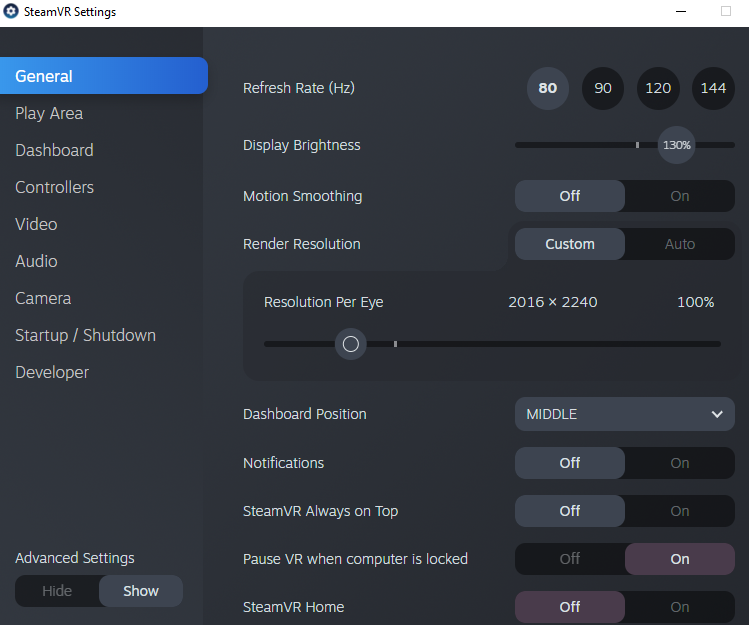749x625 pixels.
Task: Turn off Pause VR when computer is locked
Action: point(570,559)
